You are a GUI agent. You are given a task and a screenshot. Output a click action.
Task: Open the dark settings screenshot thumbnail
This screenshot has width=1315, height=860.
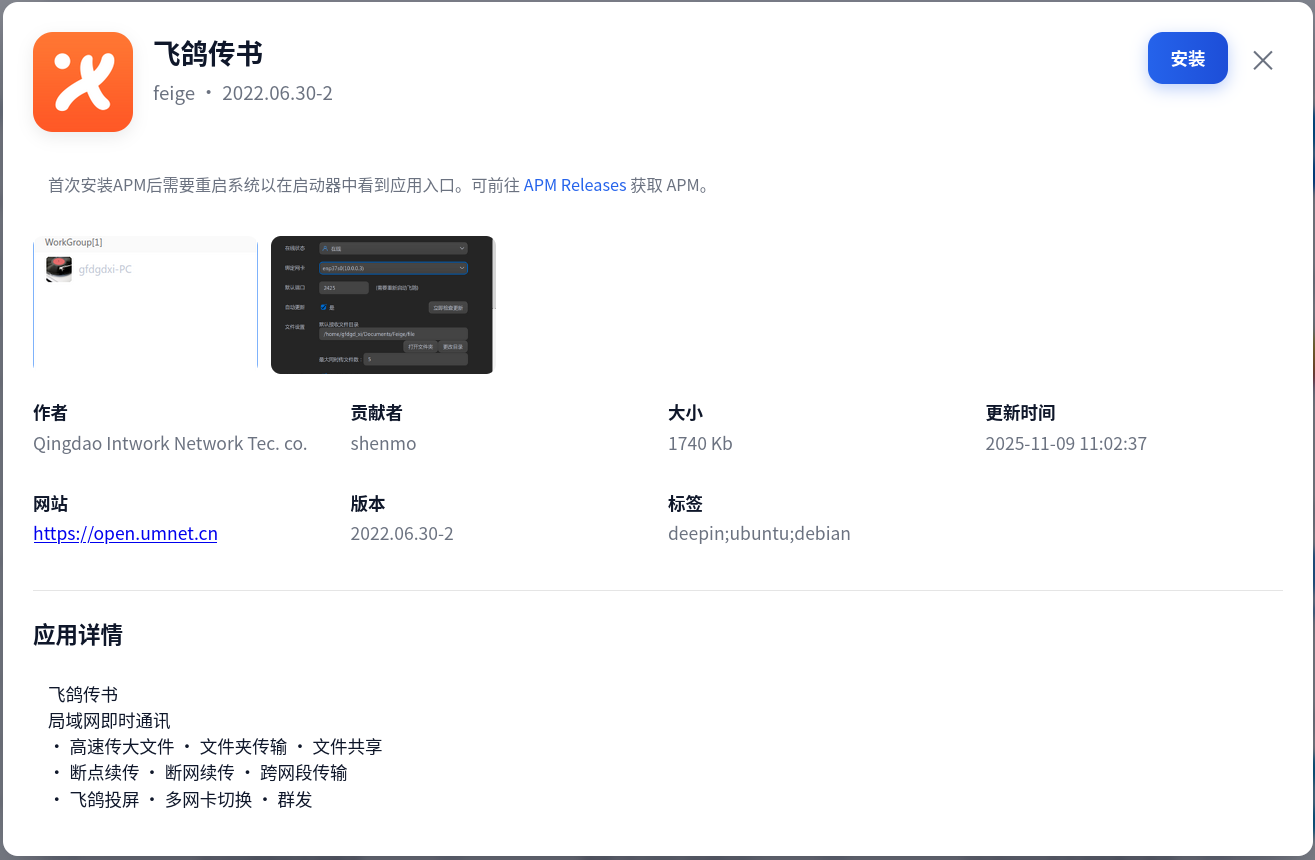point(382,305)
